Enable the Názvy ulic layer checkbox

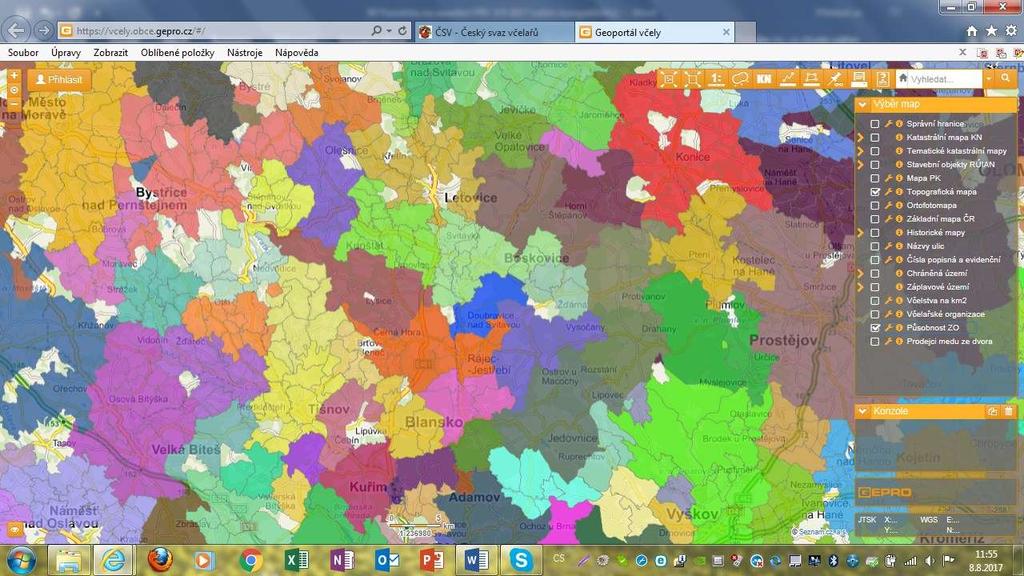(x=875, y=247)
